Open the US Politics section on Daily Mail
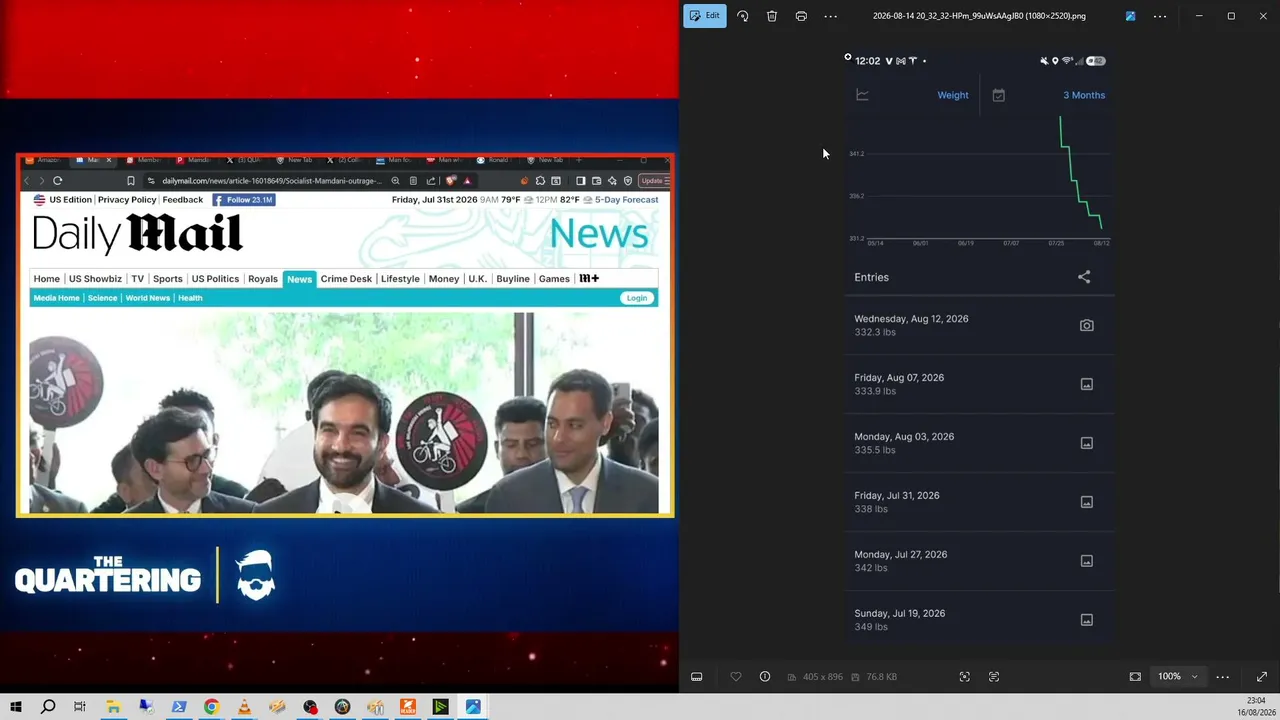This screenshot has height=720, width=1280. pos(215,279)
